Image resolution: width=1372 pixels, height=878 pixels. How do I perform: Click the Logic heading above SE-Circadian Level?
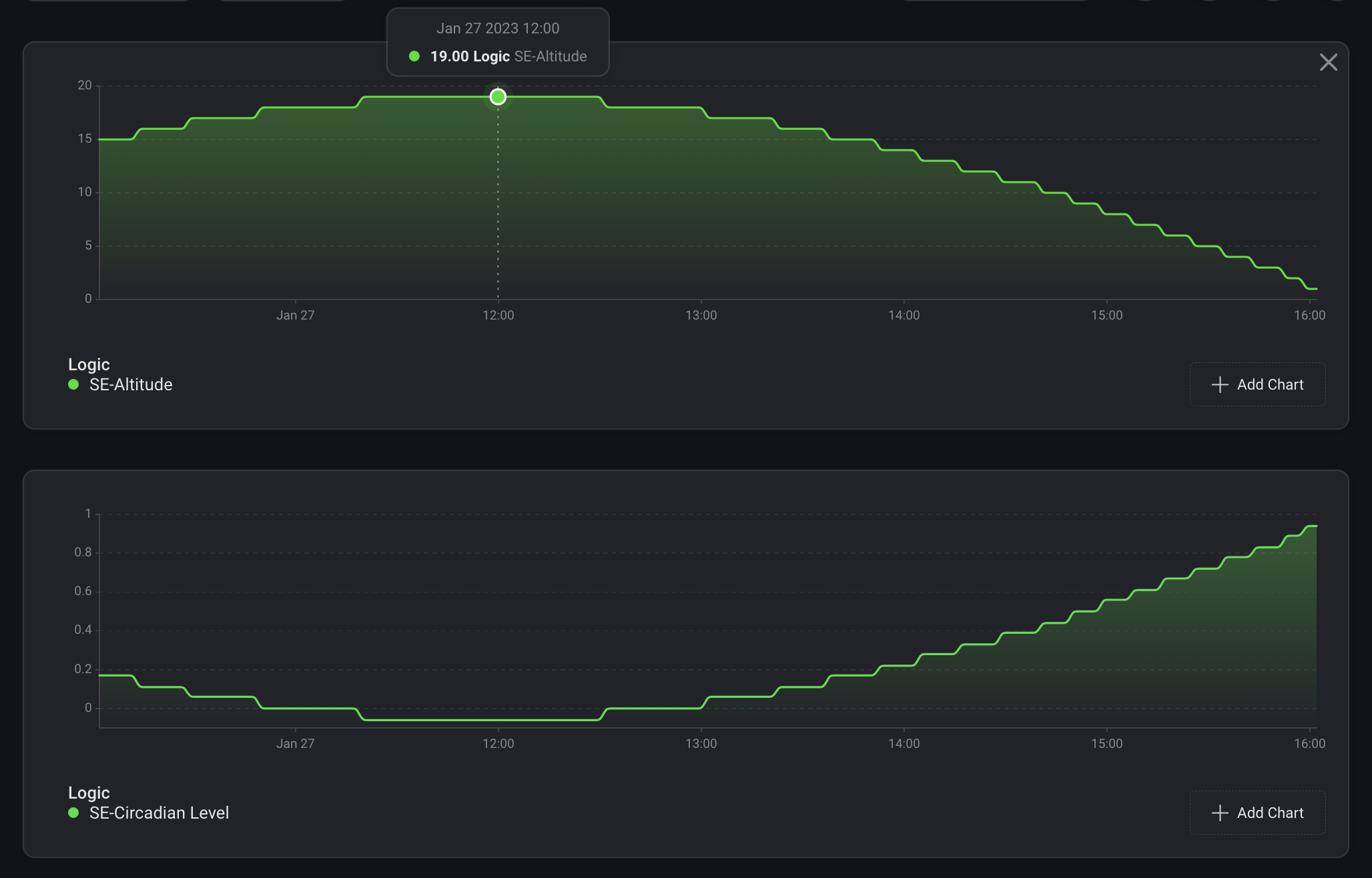point(89,793)
